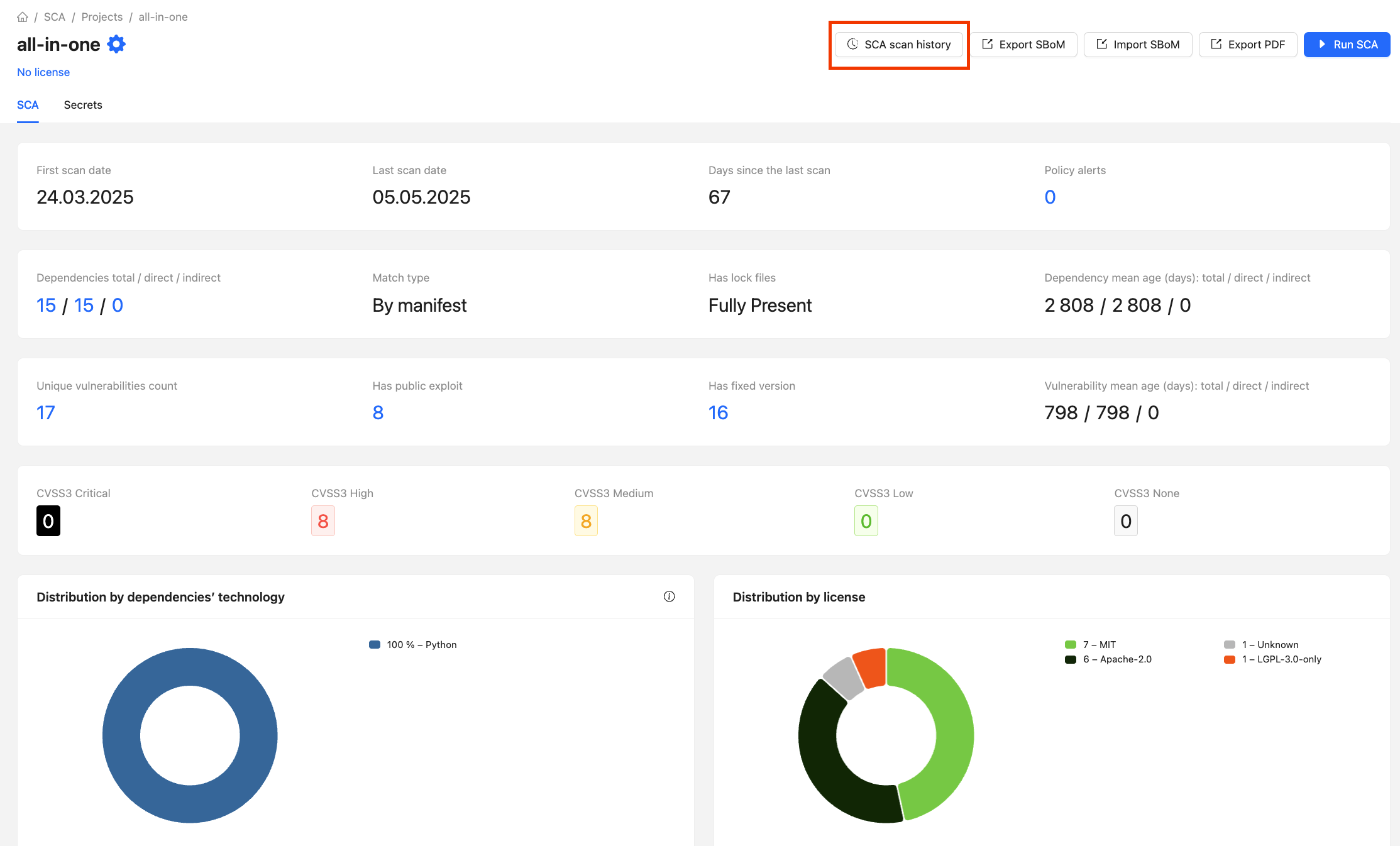Viewport: 1400px width, 846px height.
Task: Open Unique vulnerabilities count 17
Action: 46,413
